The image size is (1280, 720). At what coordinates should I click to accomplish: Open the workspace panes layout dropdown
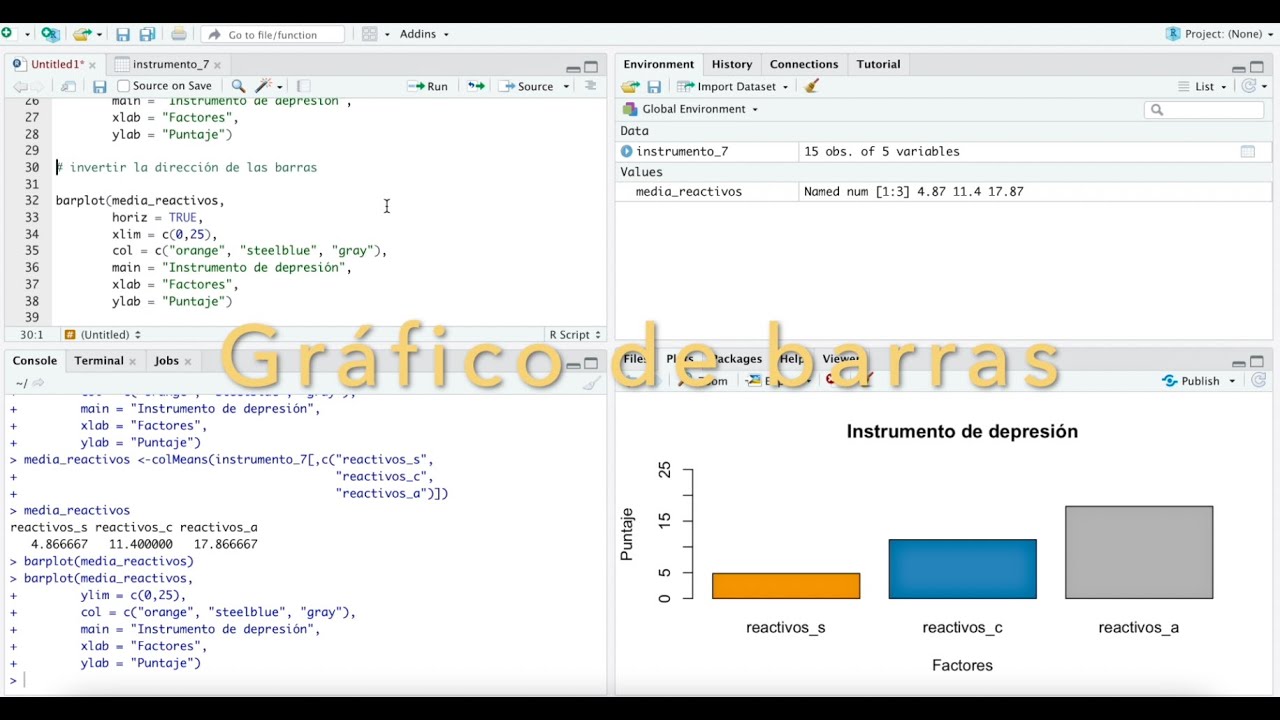pos(375,34)
